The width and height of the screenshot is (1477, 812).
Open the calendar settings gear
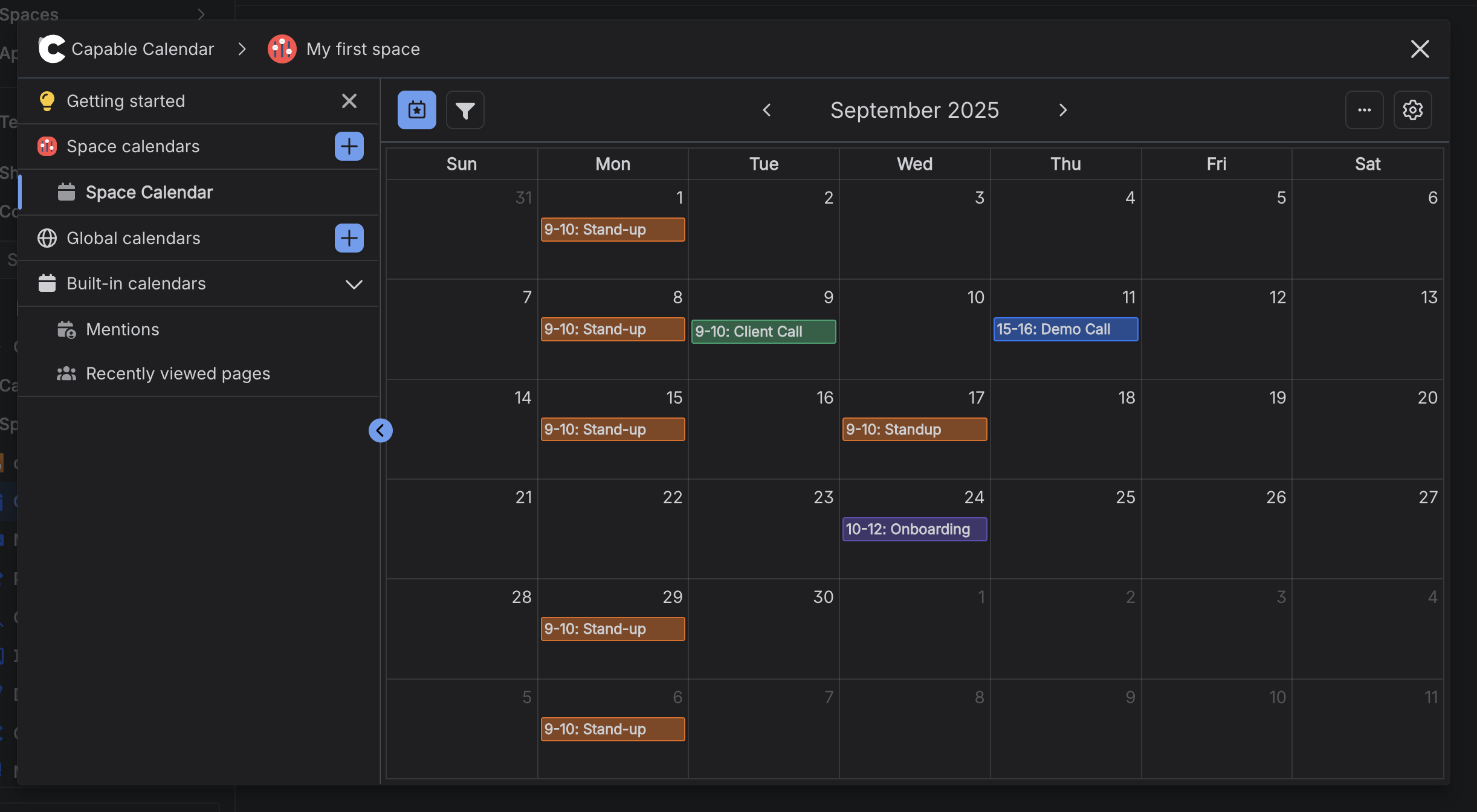(1412, 110)
